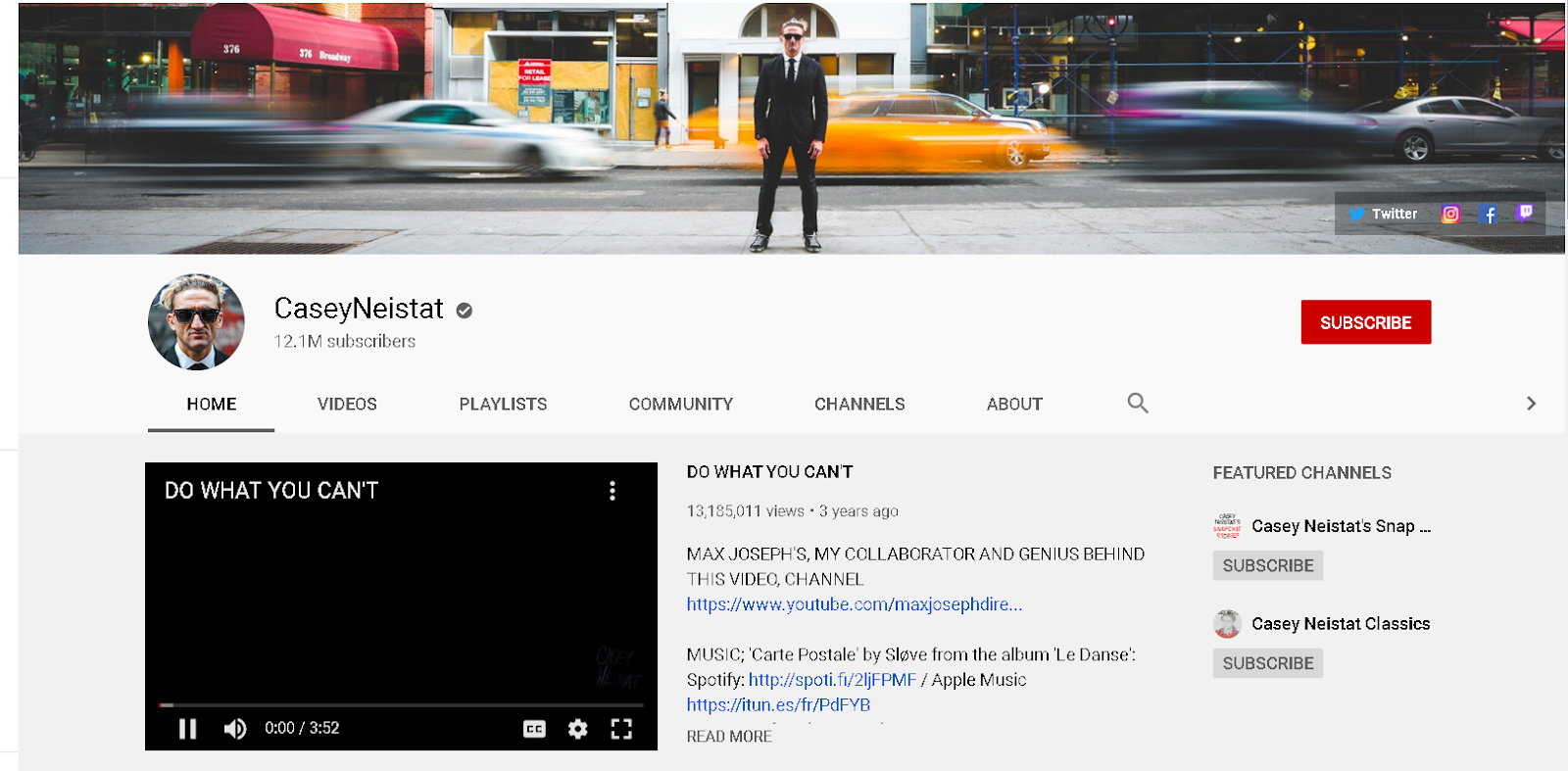This screenshot has height=771, width=1568.
Task: Subscribe to Casey Neistat's Snap channel
Action: (1268, 565)
